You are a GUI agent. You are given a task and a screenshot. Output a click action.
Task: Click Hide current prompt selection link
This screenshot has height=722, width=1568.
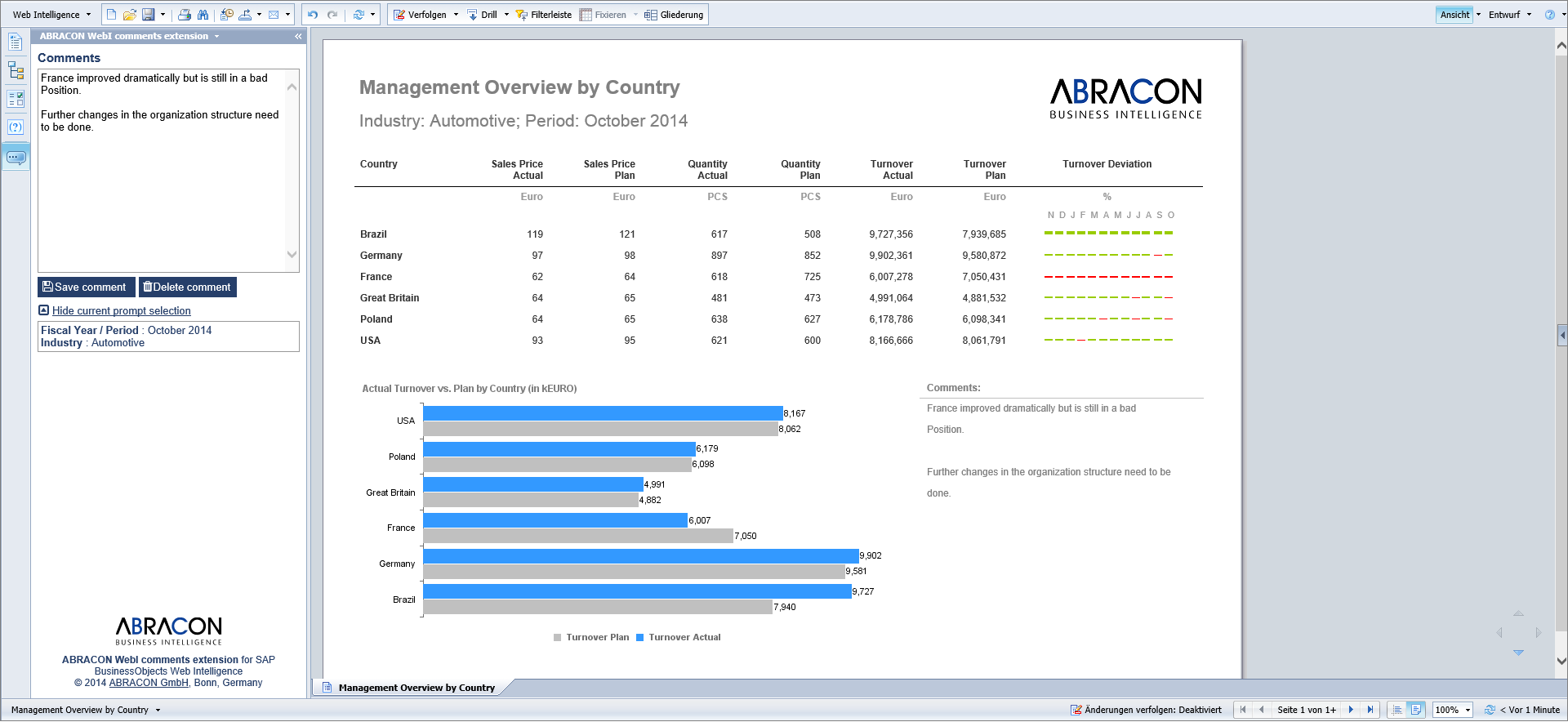pyautogui.click(x=121, y=311)
